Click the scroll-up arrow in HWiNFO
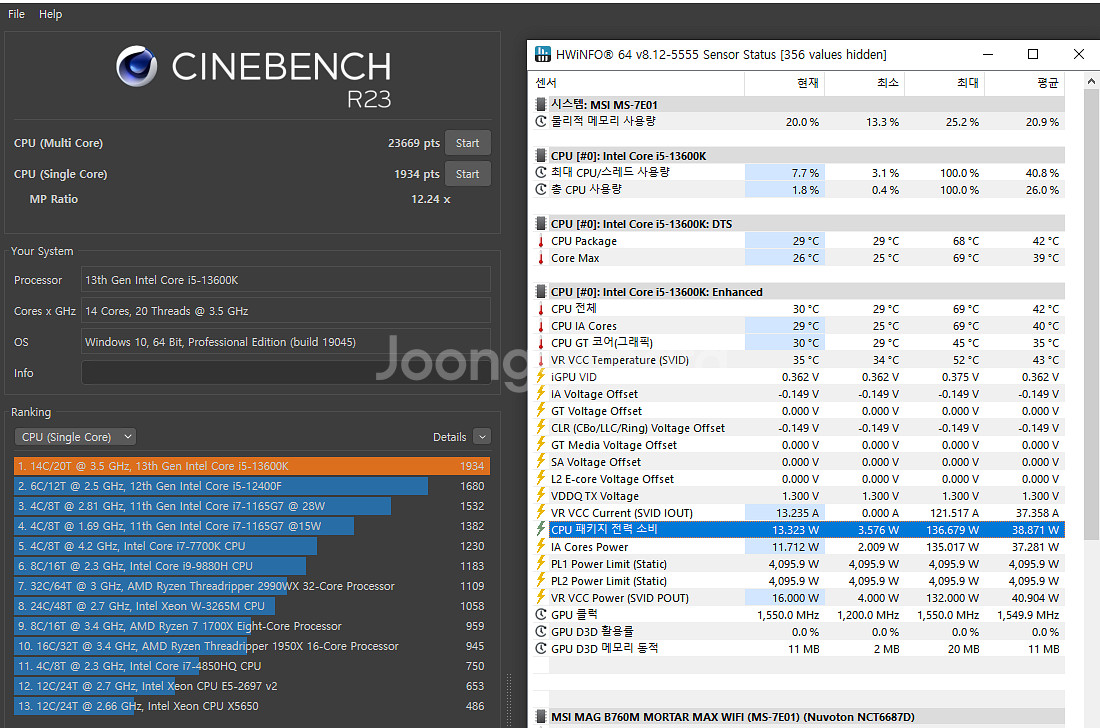This screenshot has width=1100, height=728. tap(1091, 81)
